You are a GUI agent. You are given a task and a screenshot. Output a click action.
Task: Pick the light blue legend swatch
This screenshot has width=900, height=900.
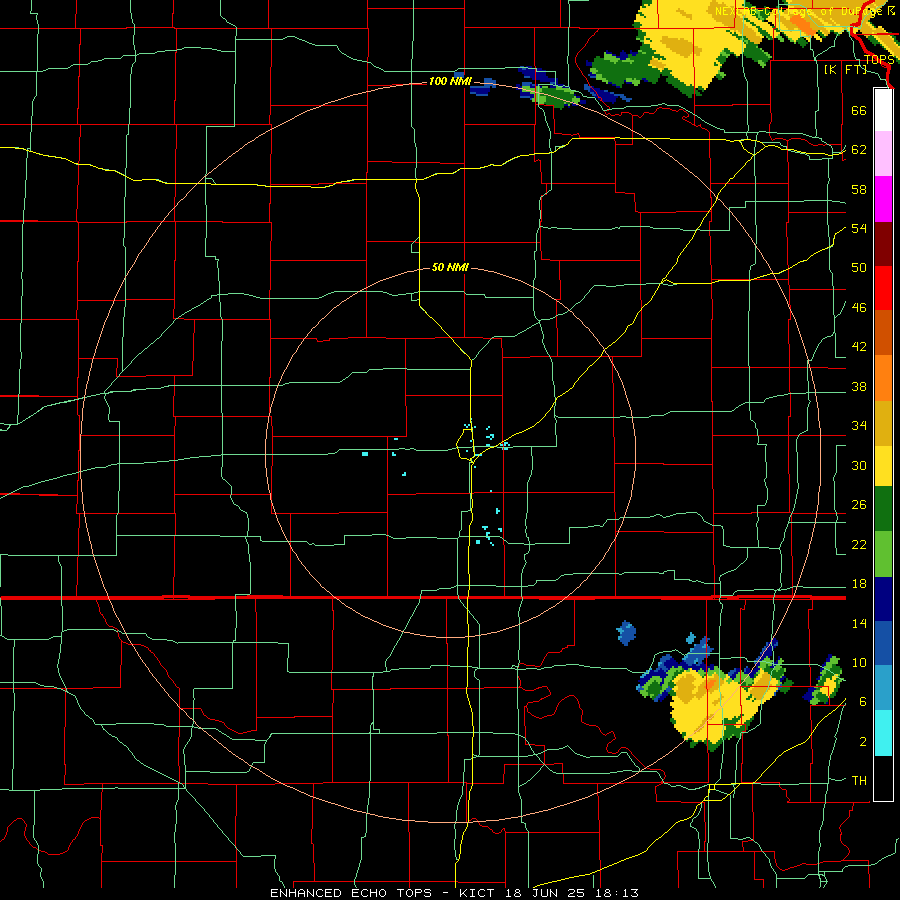(x=883, y=688)
